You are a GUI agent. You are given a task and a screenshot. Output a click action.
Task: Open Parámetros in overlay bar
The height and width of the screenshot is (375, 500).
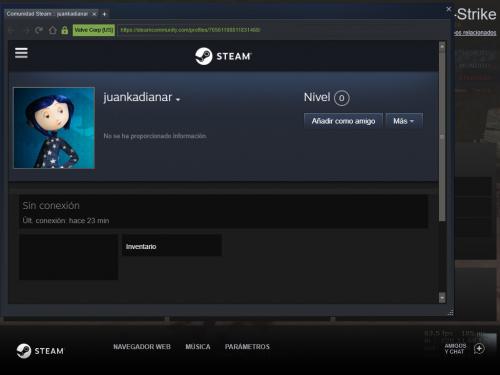(247, 347)
